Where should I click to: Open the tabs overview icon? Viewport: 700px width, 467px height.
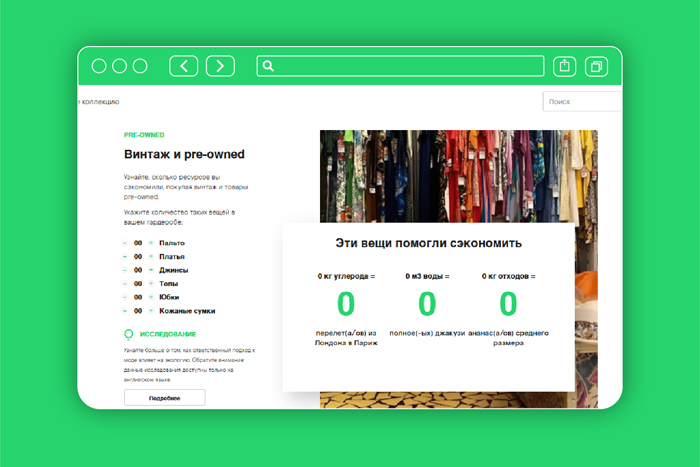click(597, 66)
